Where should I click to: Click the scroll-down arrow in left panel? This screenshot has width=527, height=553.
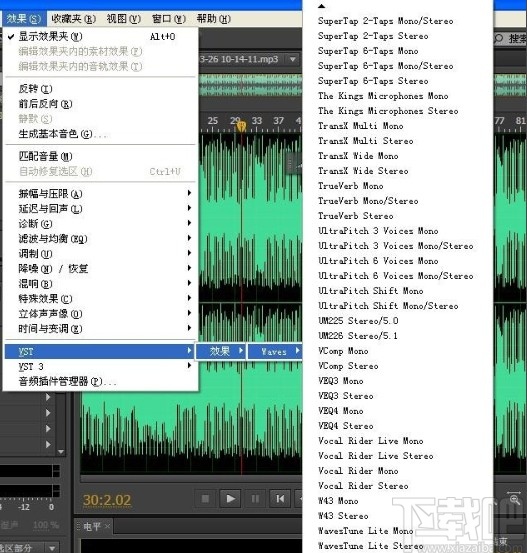tap(61, 452)
